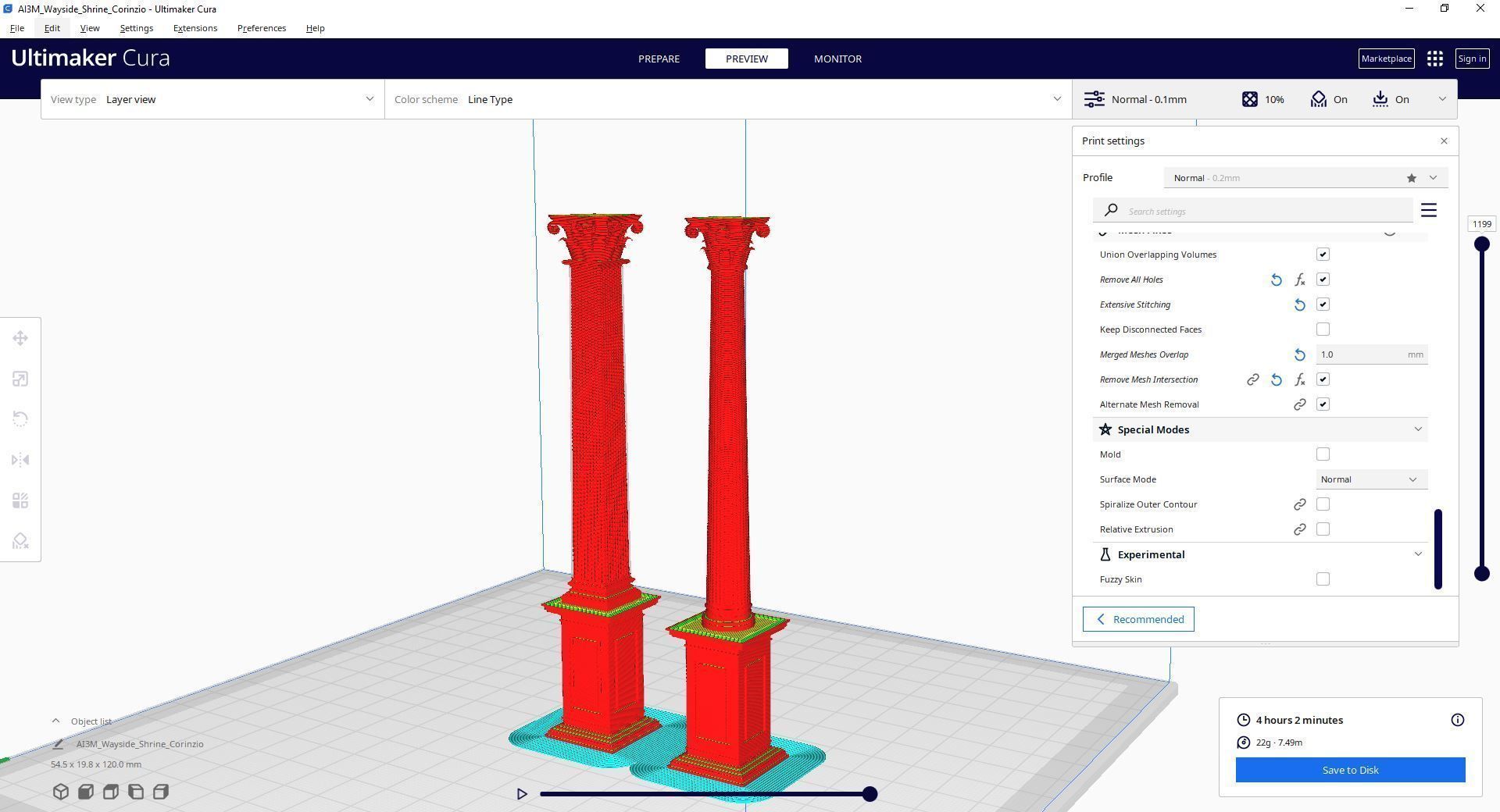Show print time info details icon
Viewport: 1500px width, 812px height.
coord(1458,720)
